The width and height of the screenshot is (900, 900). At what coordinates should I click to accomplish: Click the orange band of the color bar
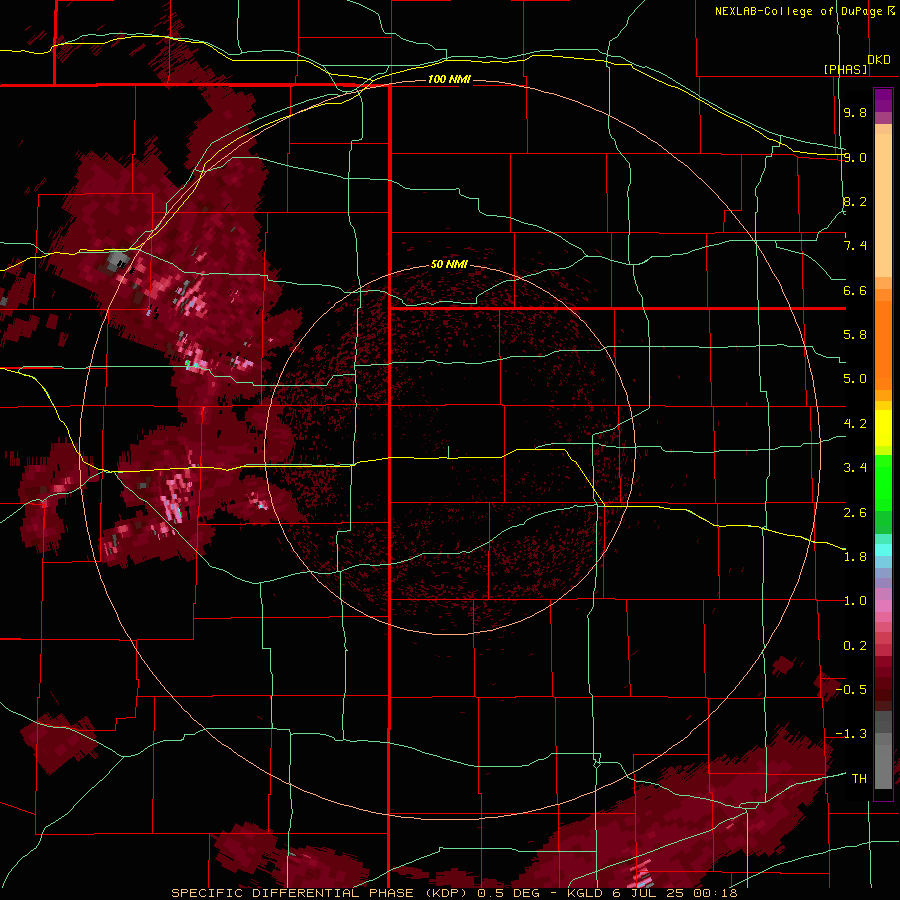pyautogui.click(x=883, y=339)
